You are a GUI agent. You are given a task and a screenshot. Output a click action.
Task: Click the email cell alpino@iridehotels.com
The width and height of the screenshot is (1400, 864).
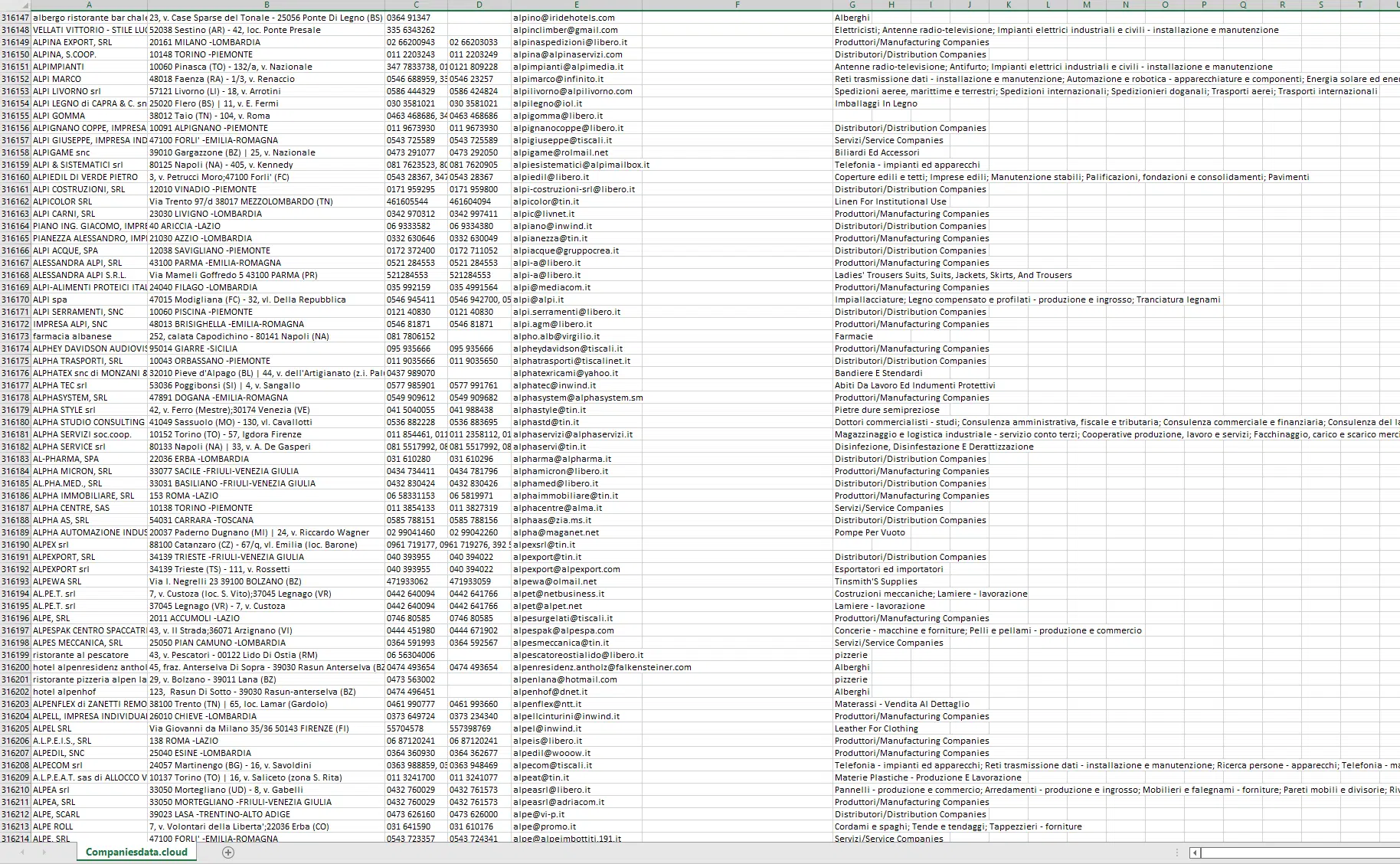pyautogui.click(x=576, y=18)
